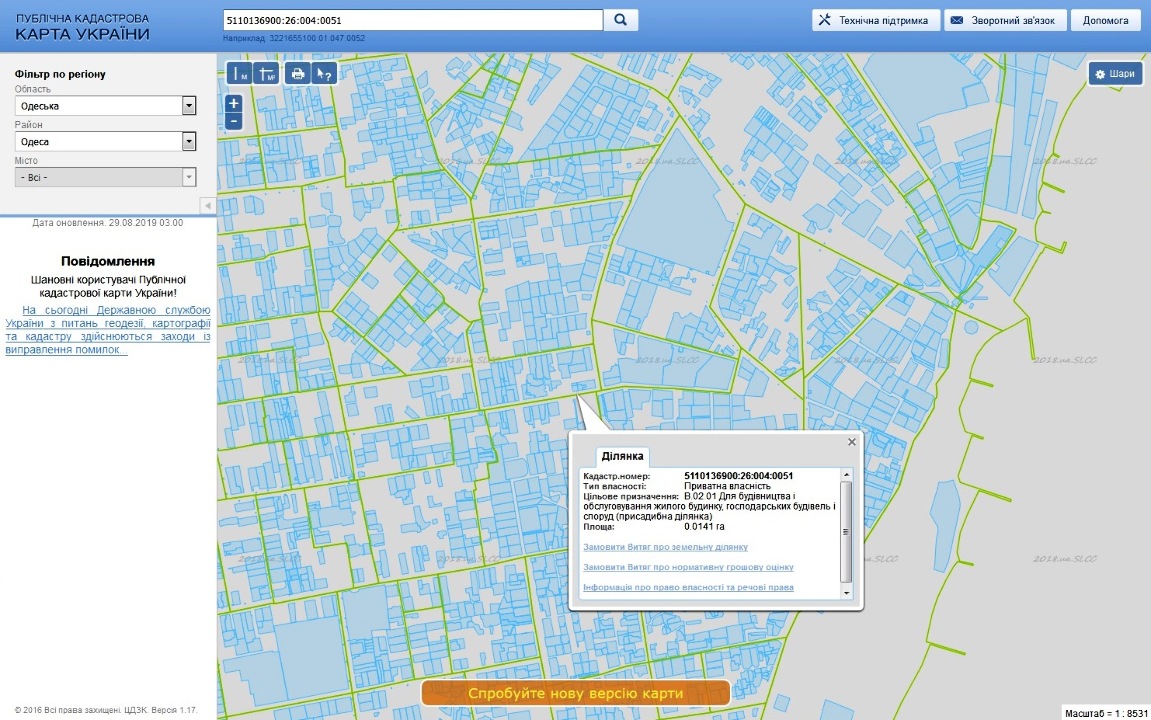Click the popup vertical scrollbar thumb

(846, 532)
